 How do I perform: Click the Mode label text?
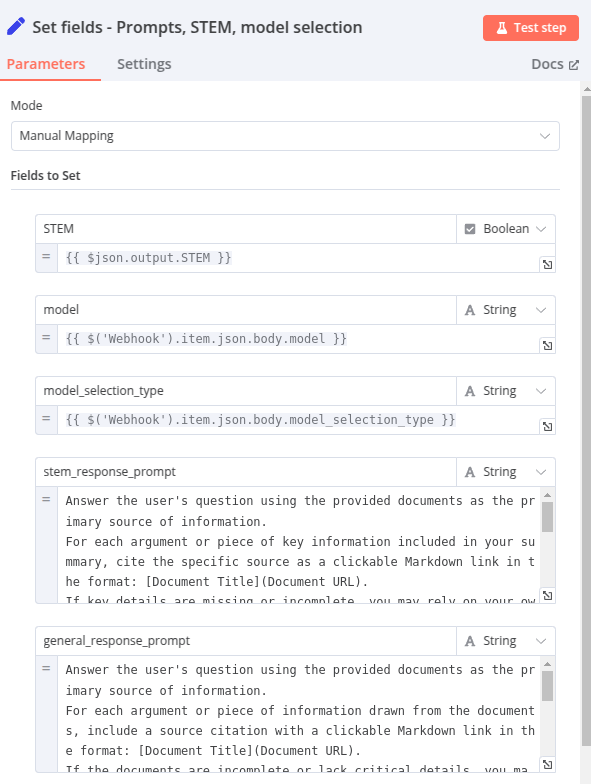(26, 106)
